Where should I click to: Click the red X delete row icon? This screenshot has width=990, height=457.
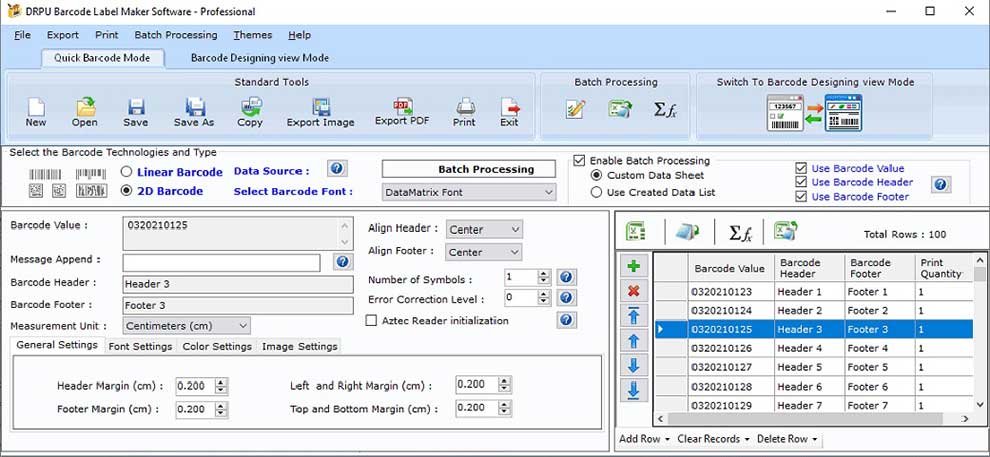pyautogui.click(x=634, y=291)
